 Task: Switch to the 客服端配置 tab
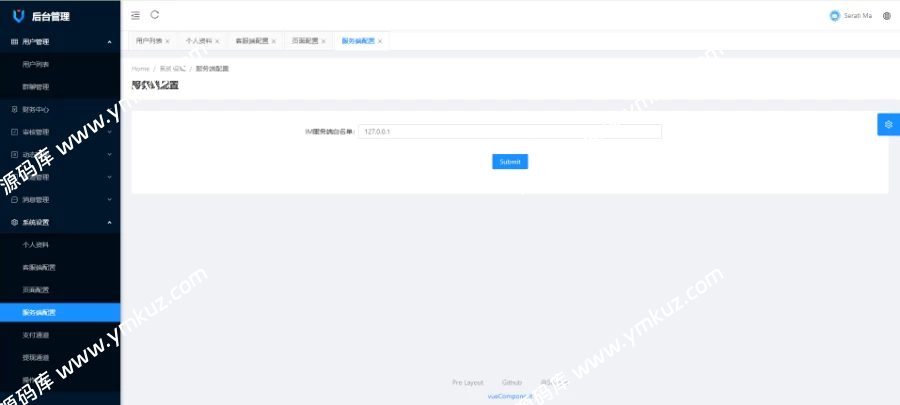pos(252,41)
